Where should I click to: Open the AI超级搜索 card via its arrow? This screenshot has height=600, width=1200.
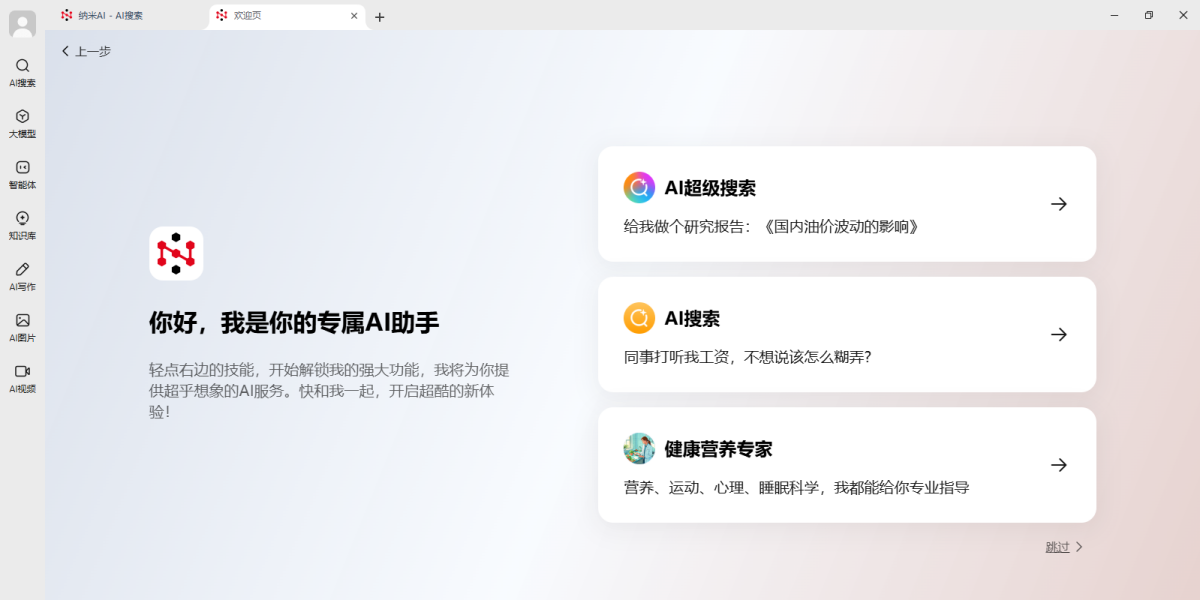(x=1059, y=203)
